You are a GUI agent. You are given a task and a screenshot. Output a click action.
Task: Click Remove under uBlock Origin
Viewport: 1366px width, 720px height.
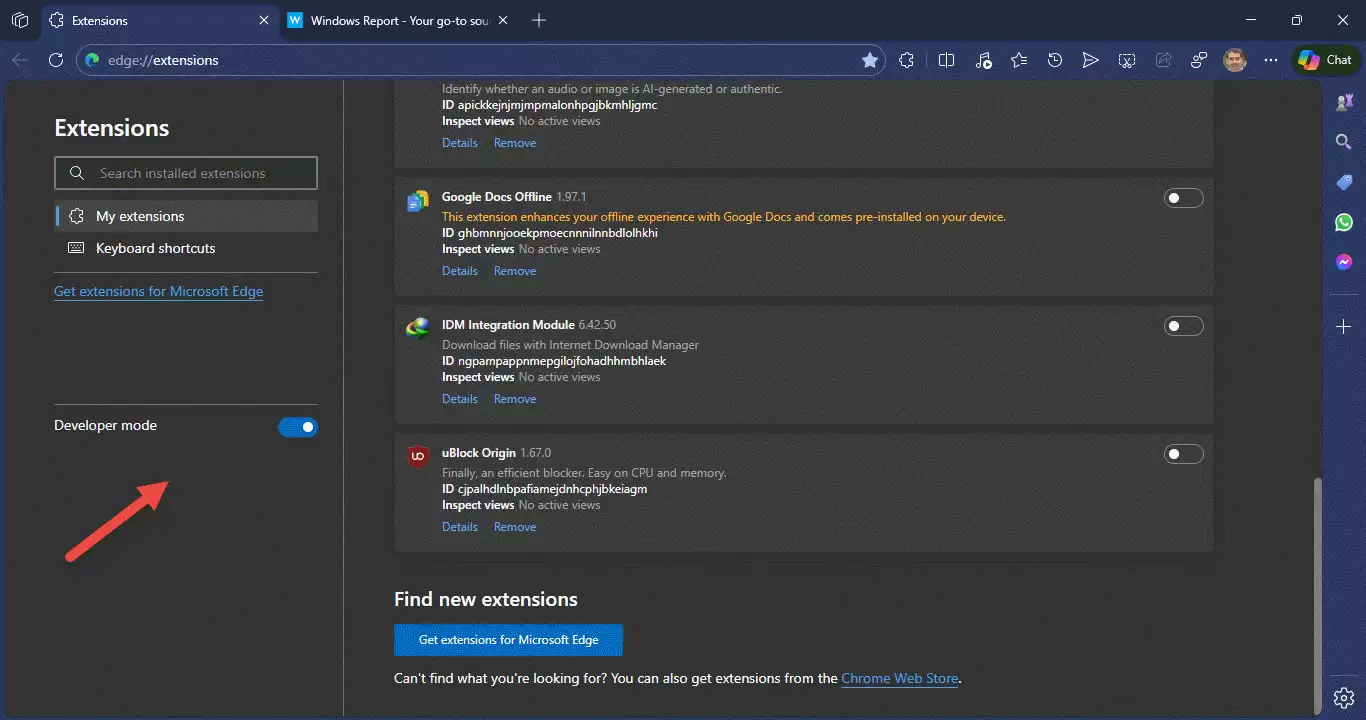pyautogui.click(x=514, y=527)
